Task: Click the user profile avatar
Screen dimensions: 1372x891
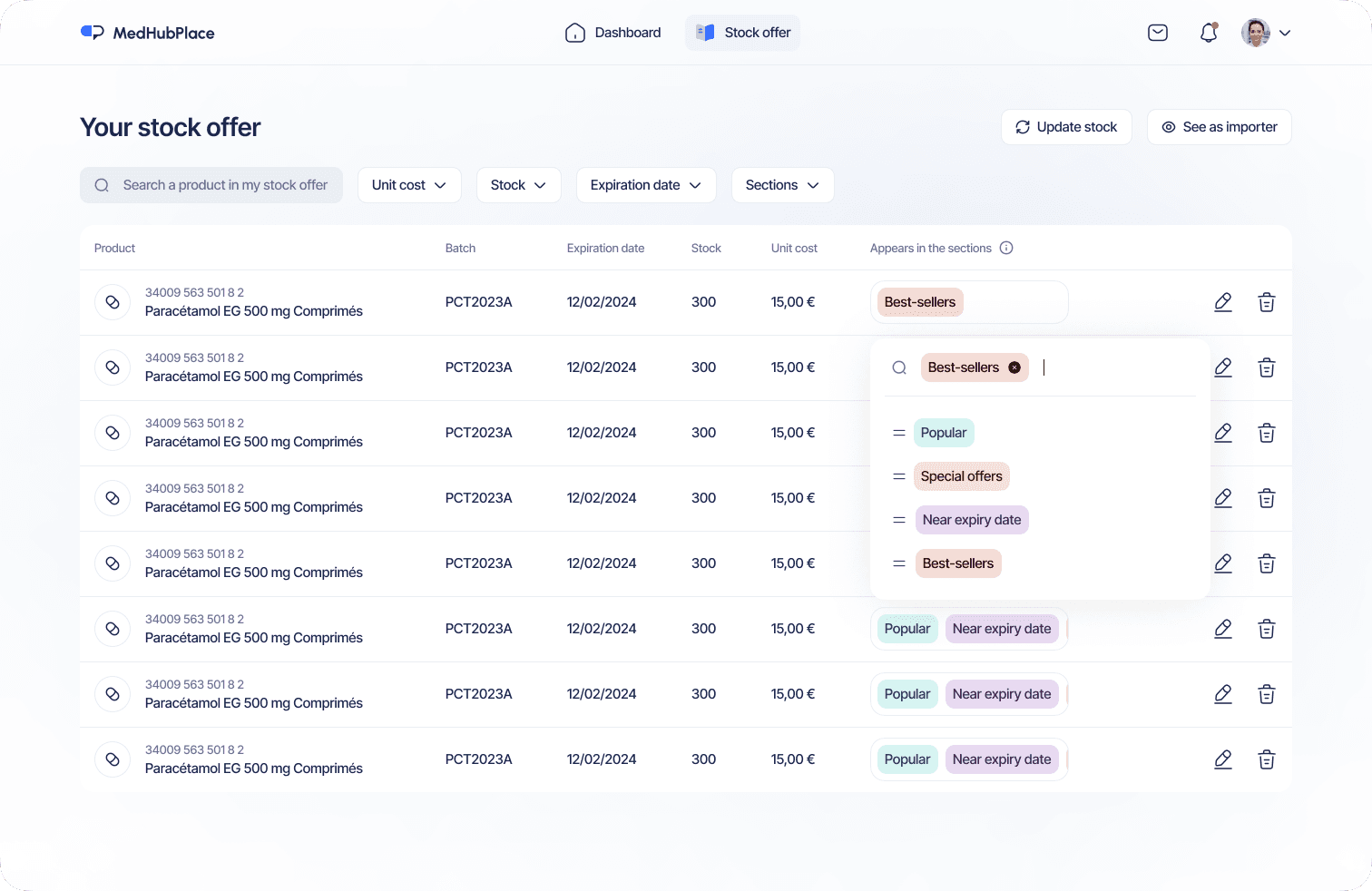Action: [x=1256, y=33]
